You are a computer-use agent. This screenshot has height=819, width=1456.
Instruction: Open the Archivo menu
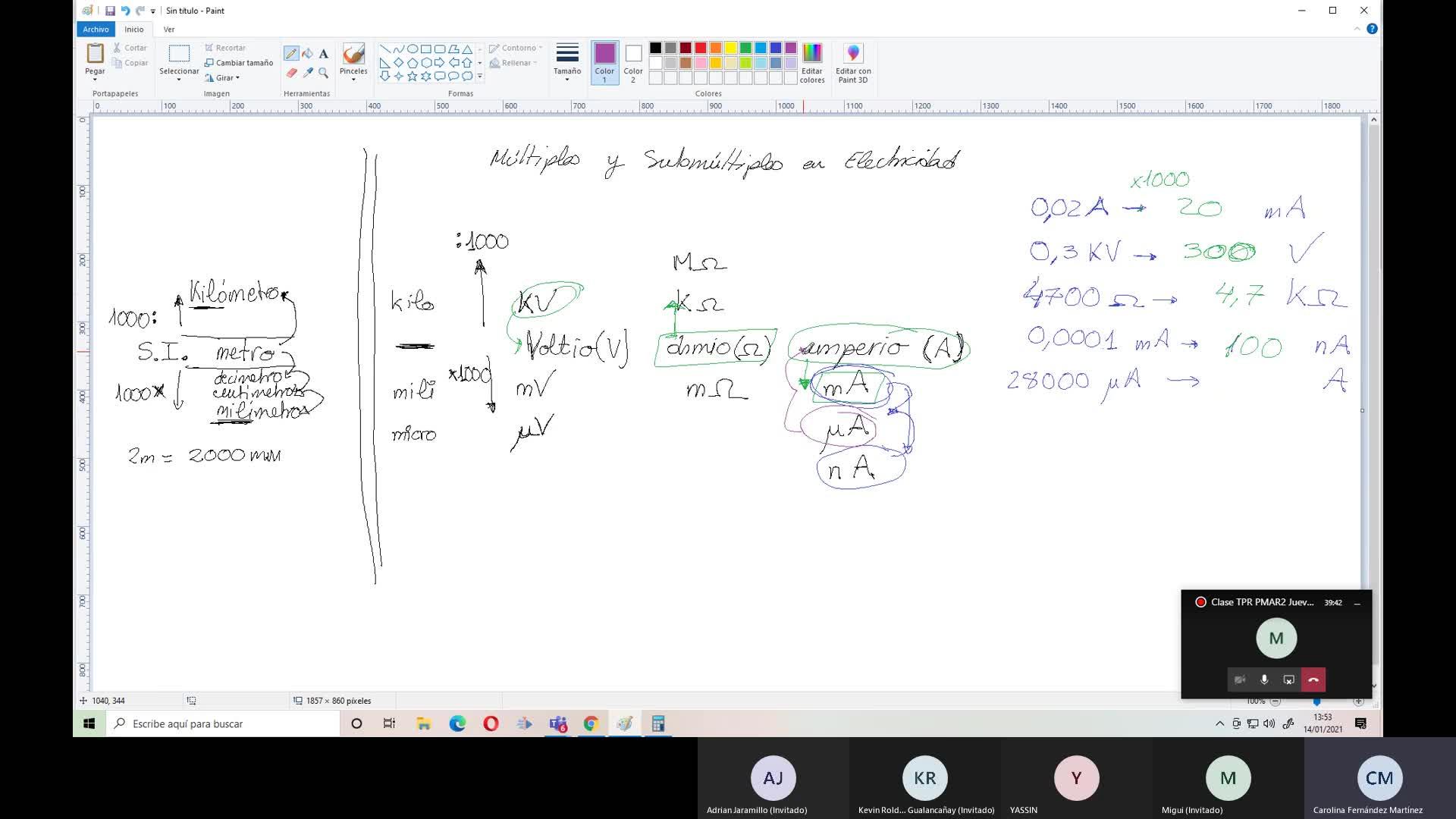96,29
